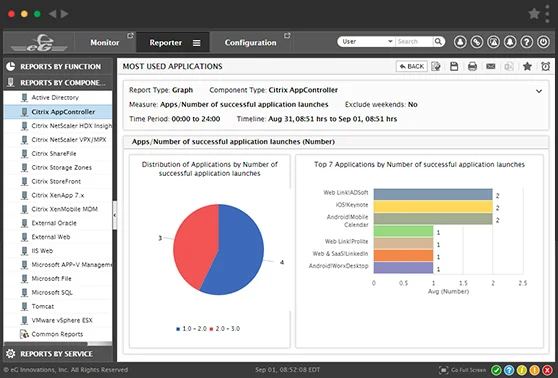This screenshot has height=378, width=558.
Task: Save the report using floppy disk icon
Action: [454, 66]
